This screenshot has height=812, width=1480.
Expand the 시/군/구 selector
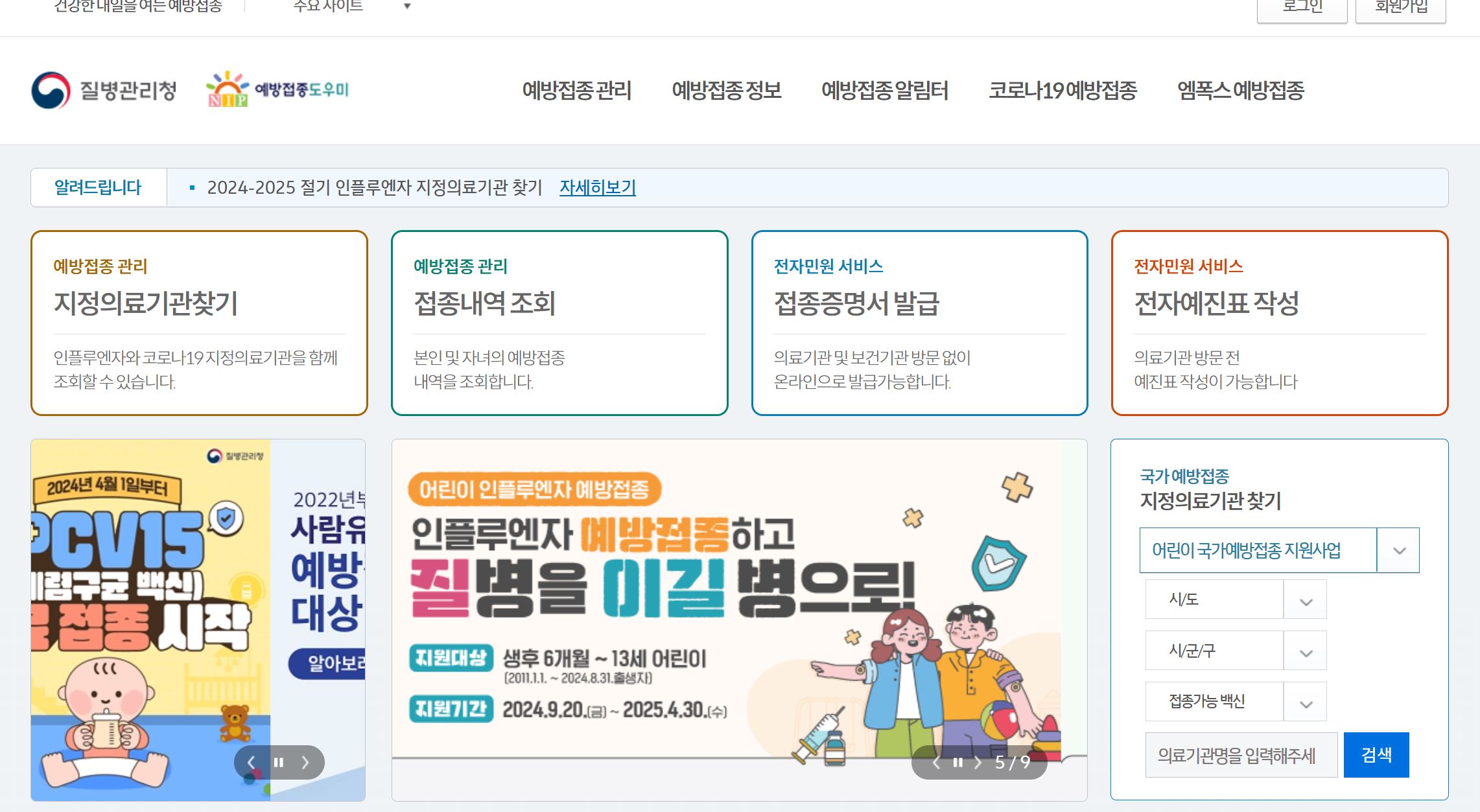pyautogui.click(x=1304, y=651)
